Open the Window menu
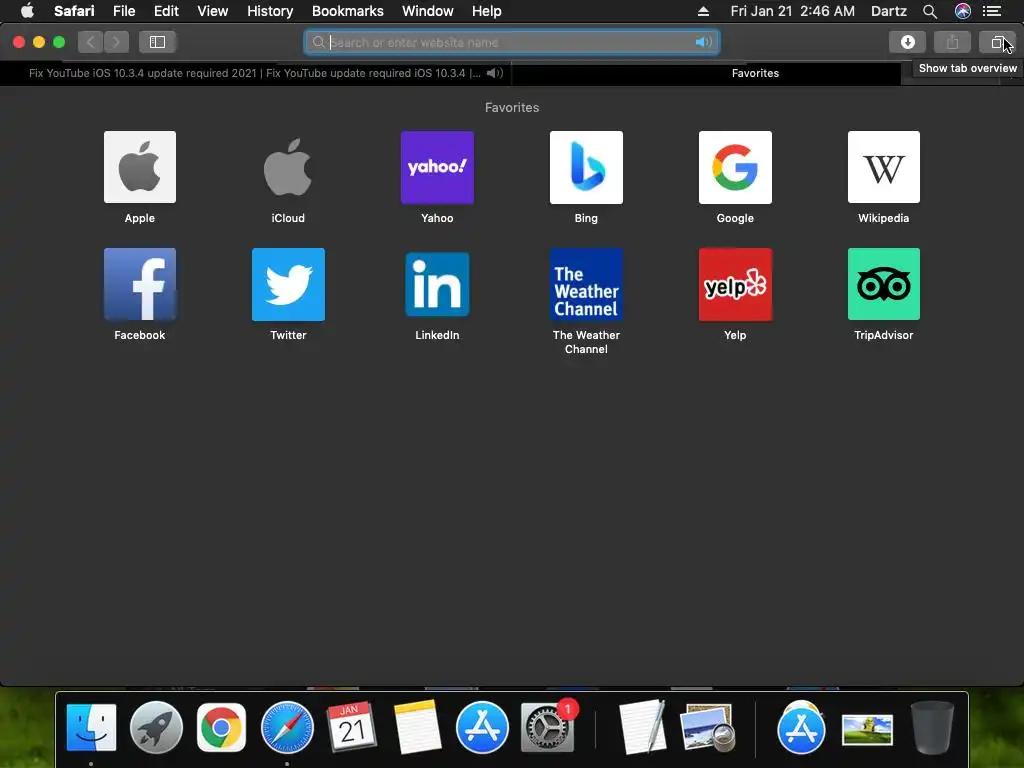This screenshot has width=1024, height=768. (428, 11)
